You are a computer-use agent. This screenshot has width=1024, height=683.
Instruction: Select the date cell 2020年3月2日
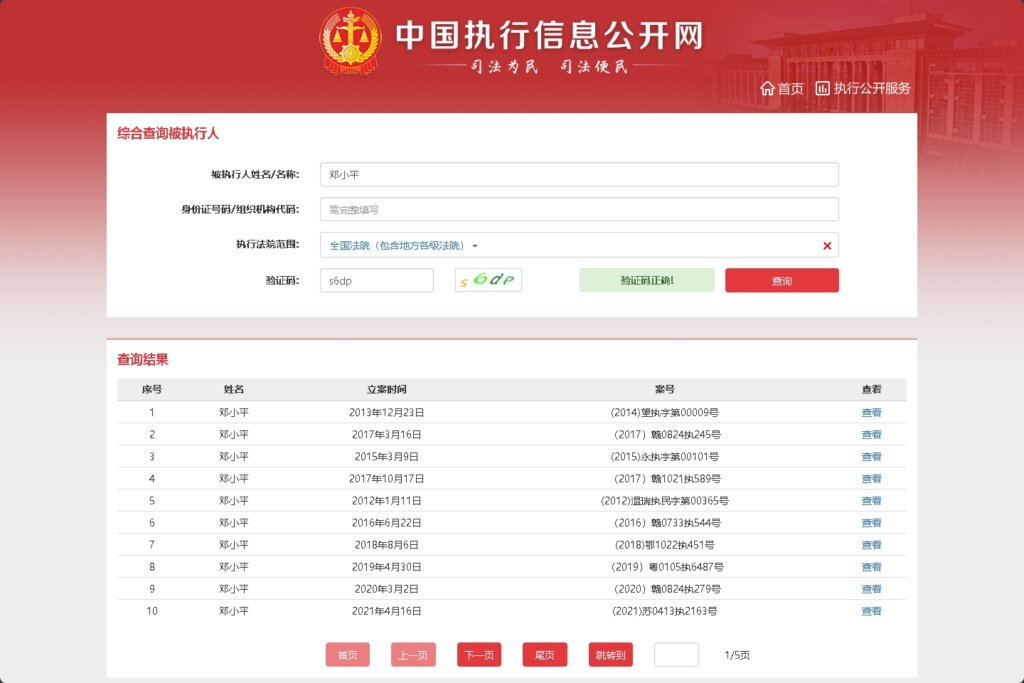click(x=387, y=589)
